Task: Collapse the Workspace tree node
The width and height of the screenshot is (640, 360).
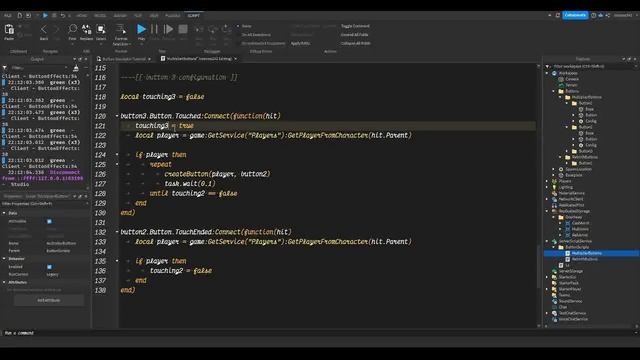Action: (x=547, y=73)
